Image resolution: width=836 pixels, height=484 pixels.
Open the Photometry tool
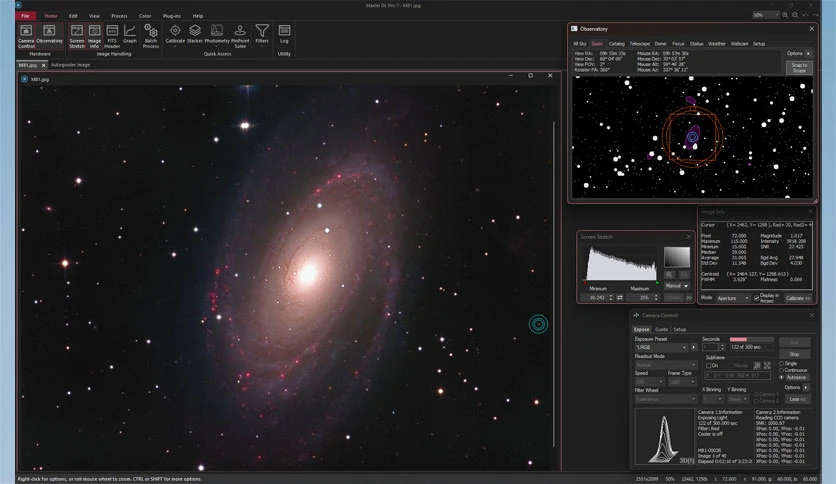click(216, 34)
